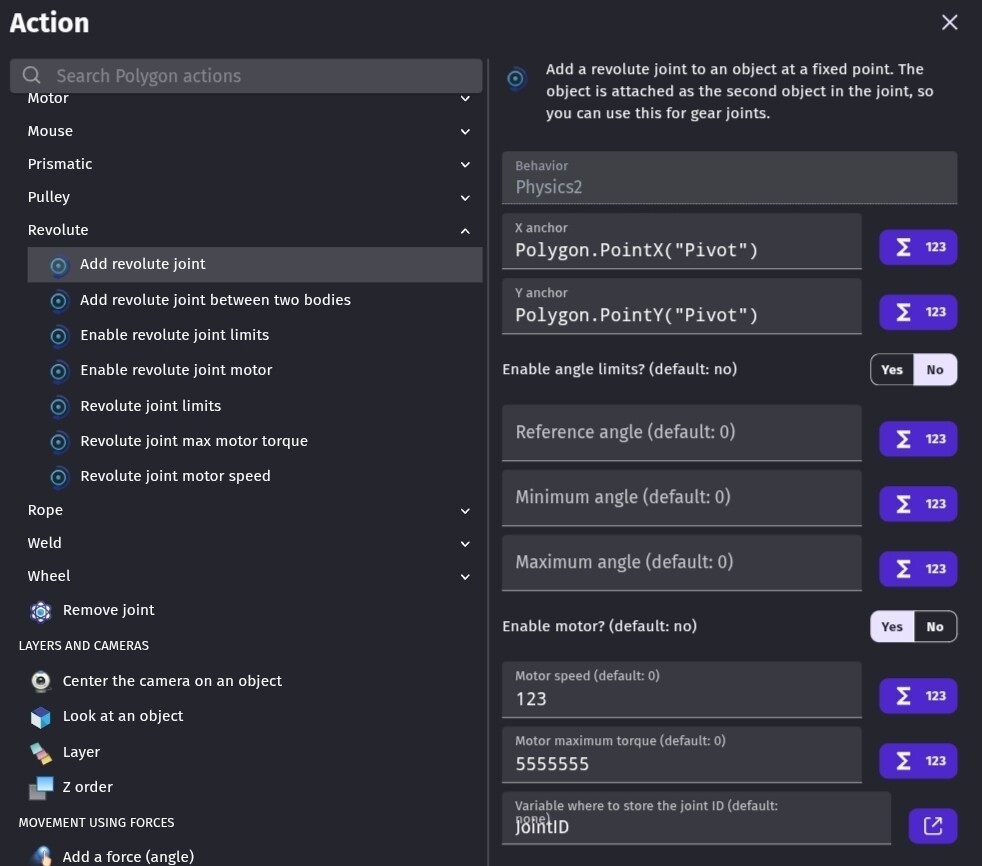Click the Remove joint icon
This screenshot has height=866, width=982.
41,611
